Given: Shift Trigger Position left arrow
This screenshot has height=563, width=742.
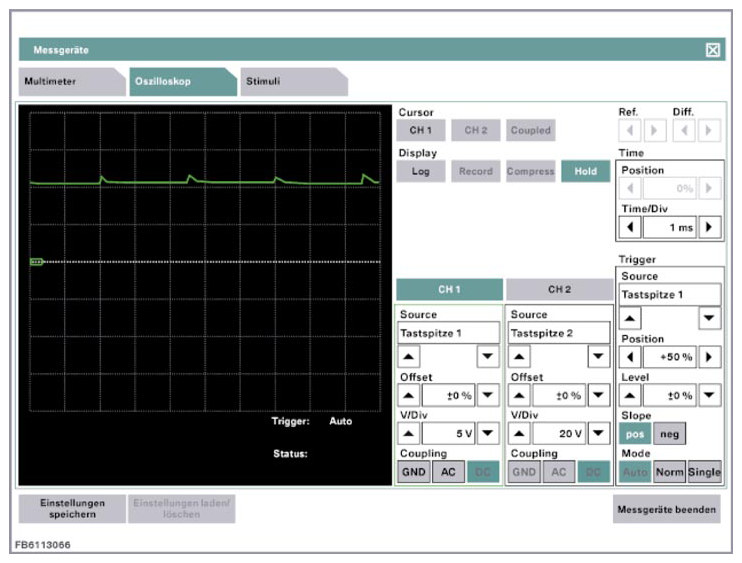Looking at the screenshot, I should click(630, 357).
